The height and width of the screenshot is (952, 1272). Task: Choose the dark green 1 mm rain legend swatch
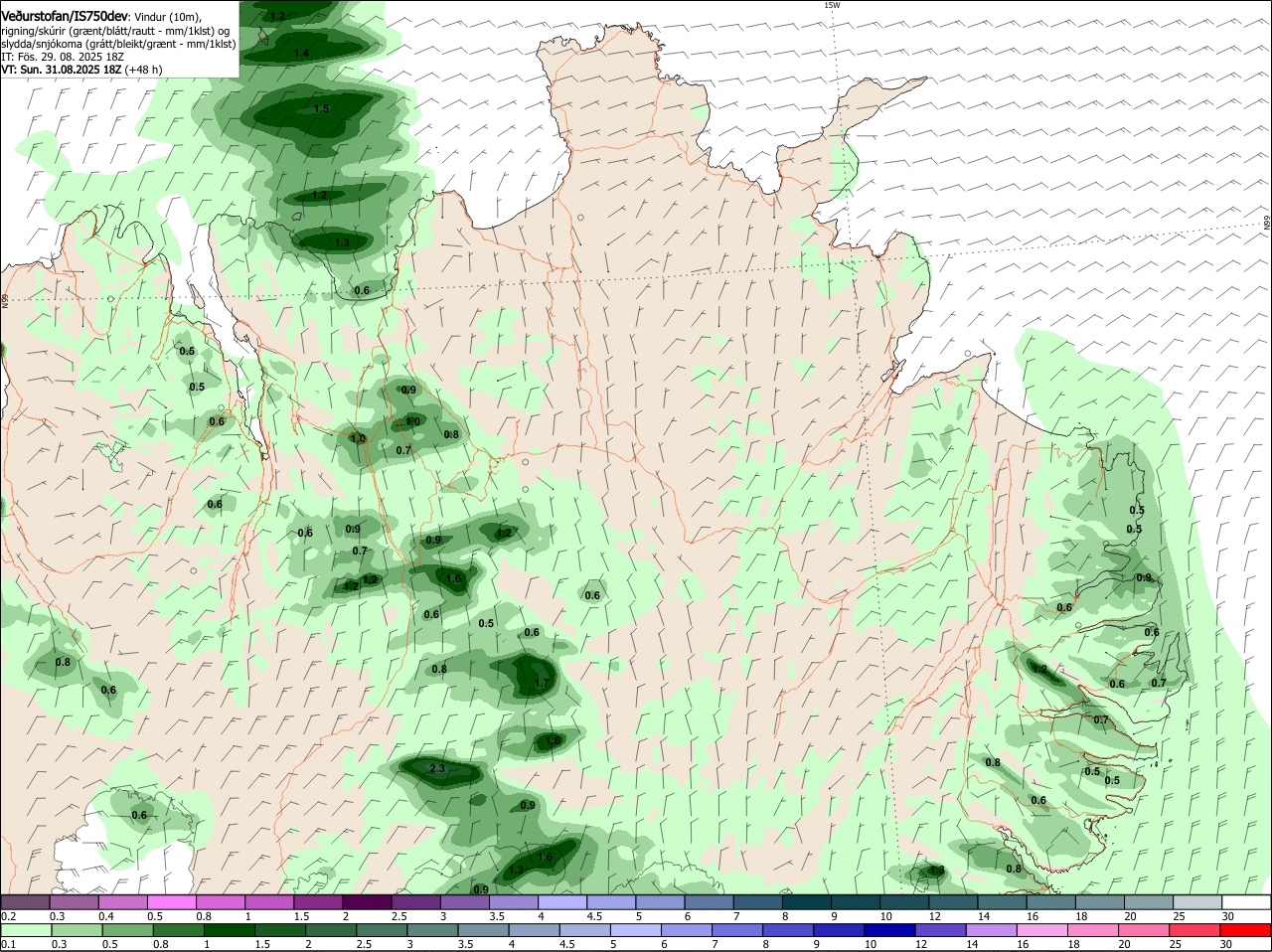coord(229,930)
